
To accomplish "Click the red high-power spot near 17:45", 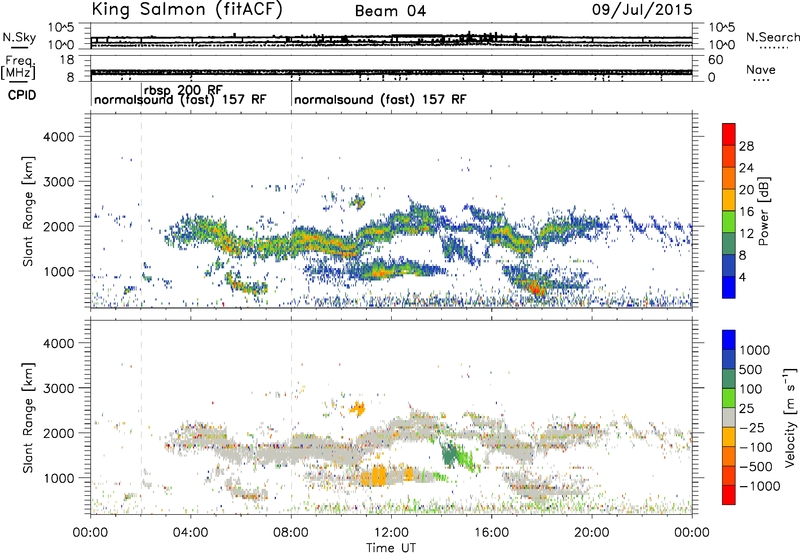I will click(x=536, y=289).
